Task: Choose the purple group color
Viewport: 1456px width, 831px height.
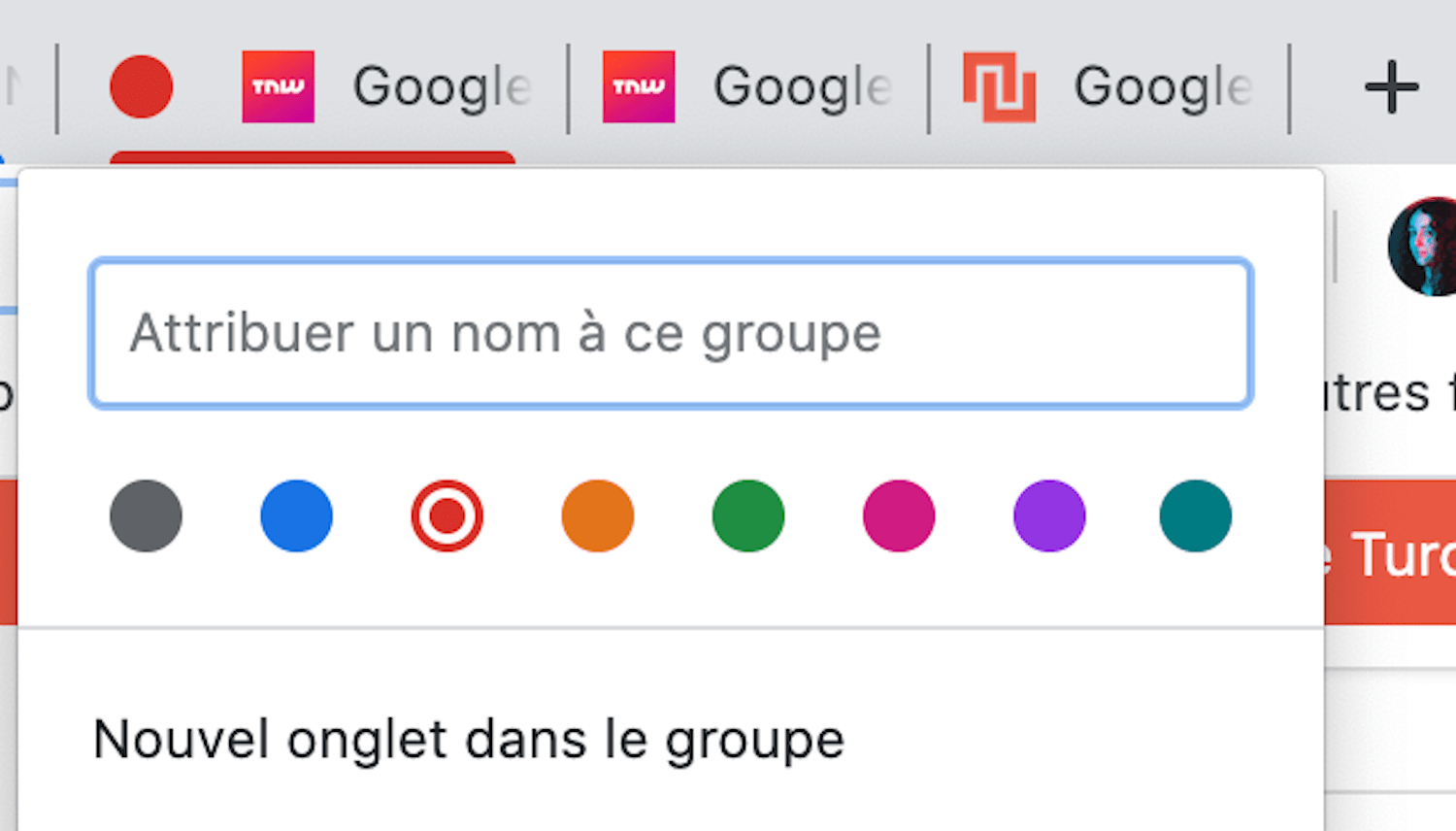Action: pos(1049,515)
